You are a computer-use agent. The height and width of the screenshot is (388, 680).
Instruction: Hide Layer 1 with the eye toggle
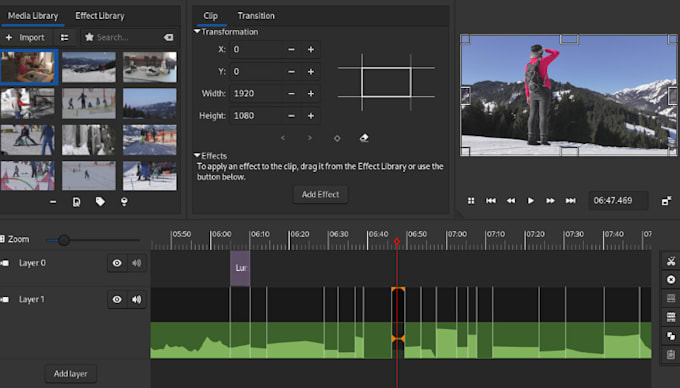point(117,300)
